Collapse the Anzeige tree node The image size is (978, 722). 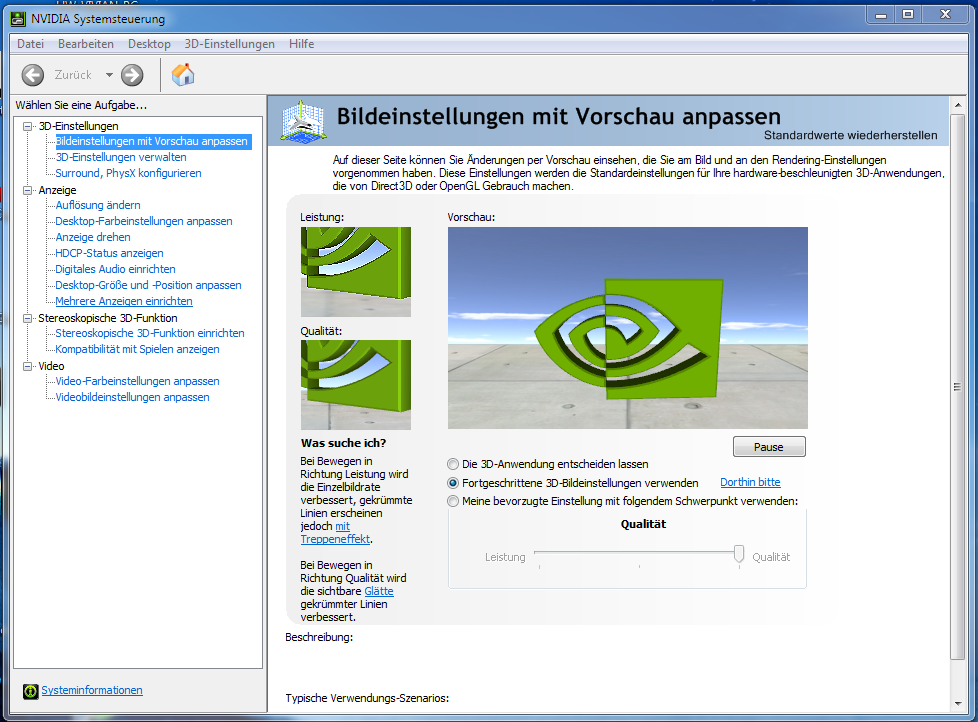click(x=27, y=190)
